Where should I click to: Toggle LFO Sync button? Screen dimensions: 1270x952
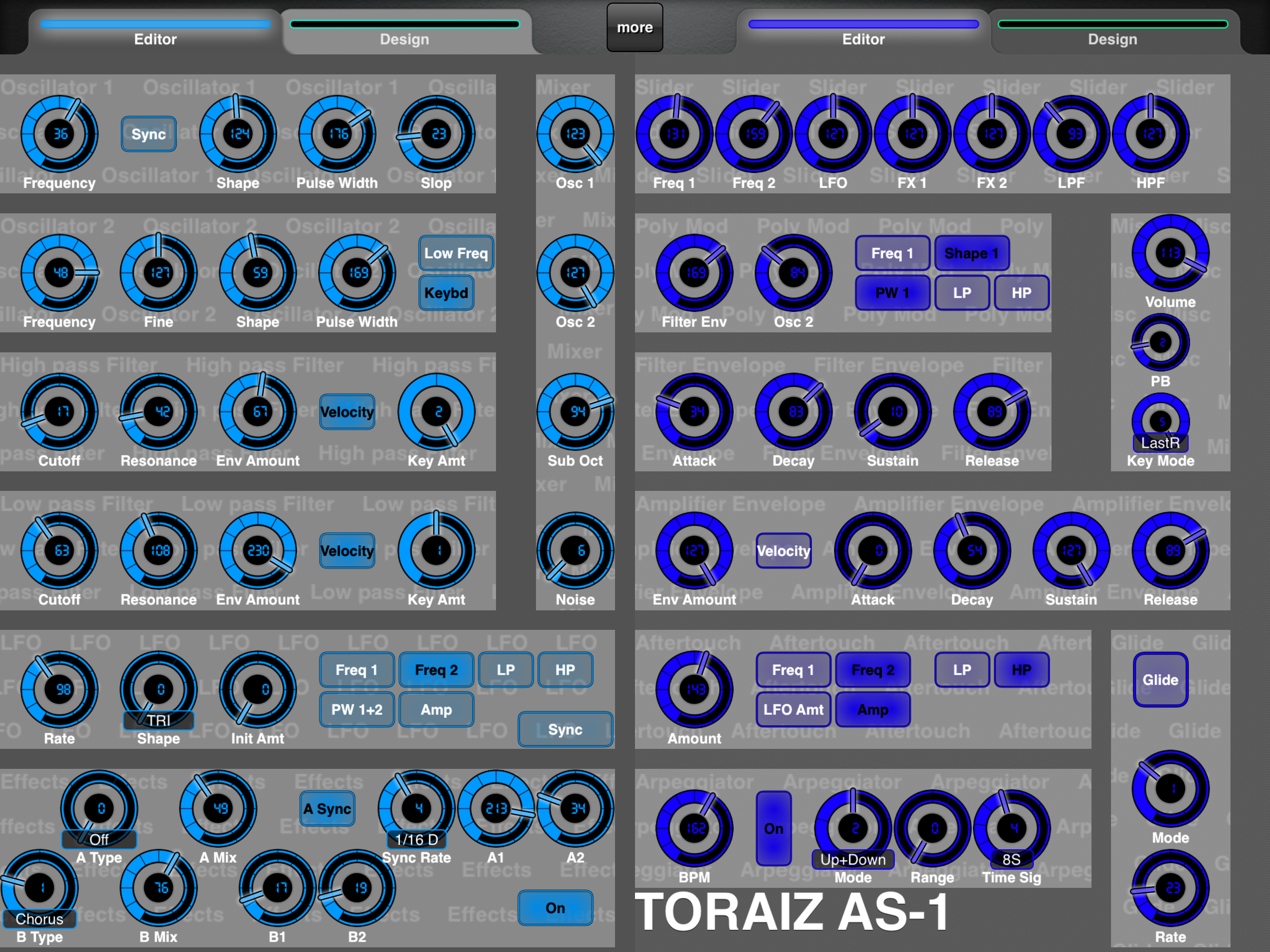pyautogui.click(x=566, y=729)
